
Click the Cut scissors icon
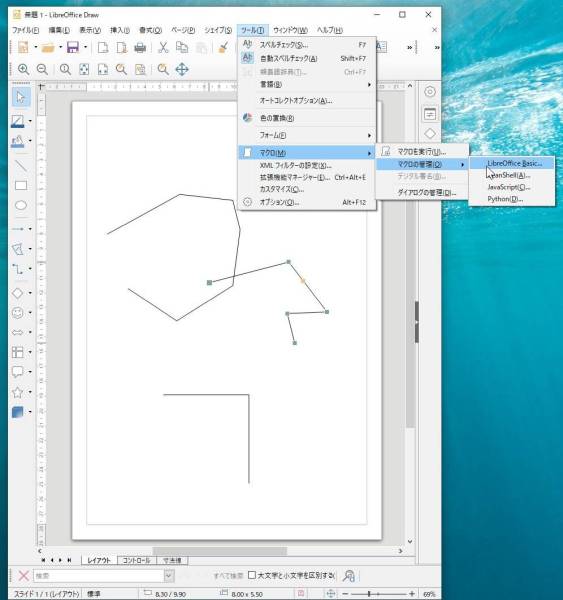click(x=163, y=47)
